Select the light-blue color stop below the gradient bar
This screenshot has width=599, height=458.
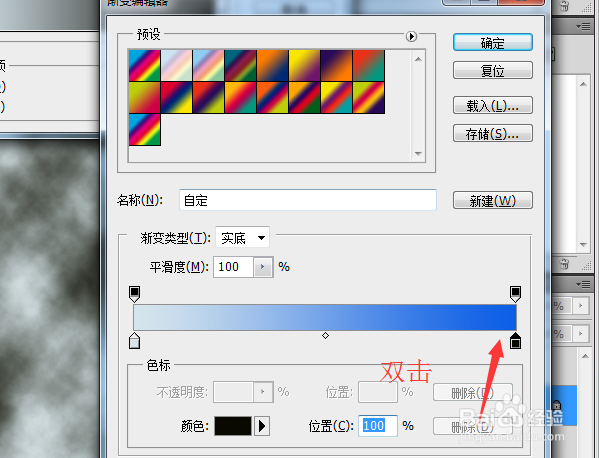[134, 341]
